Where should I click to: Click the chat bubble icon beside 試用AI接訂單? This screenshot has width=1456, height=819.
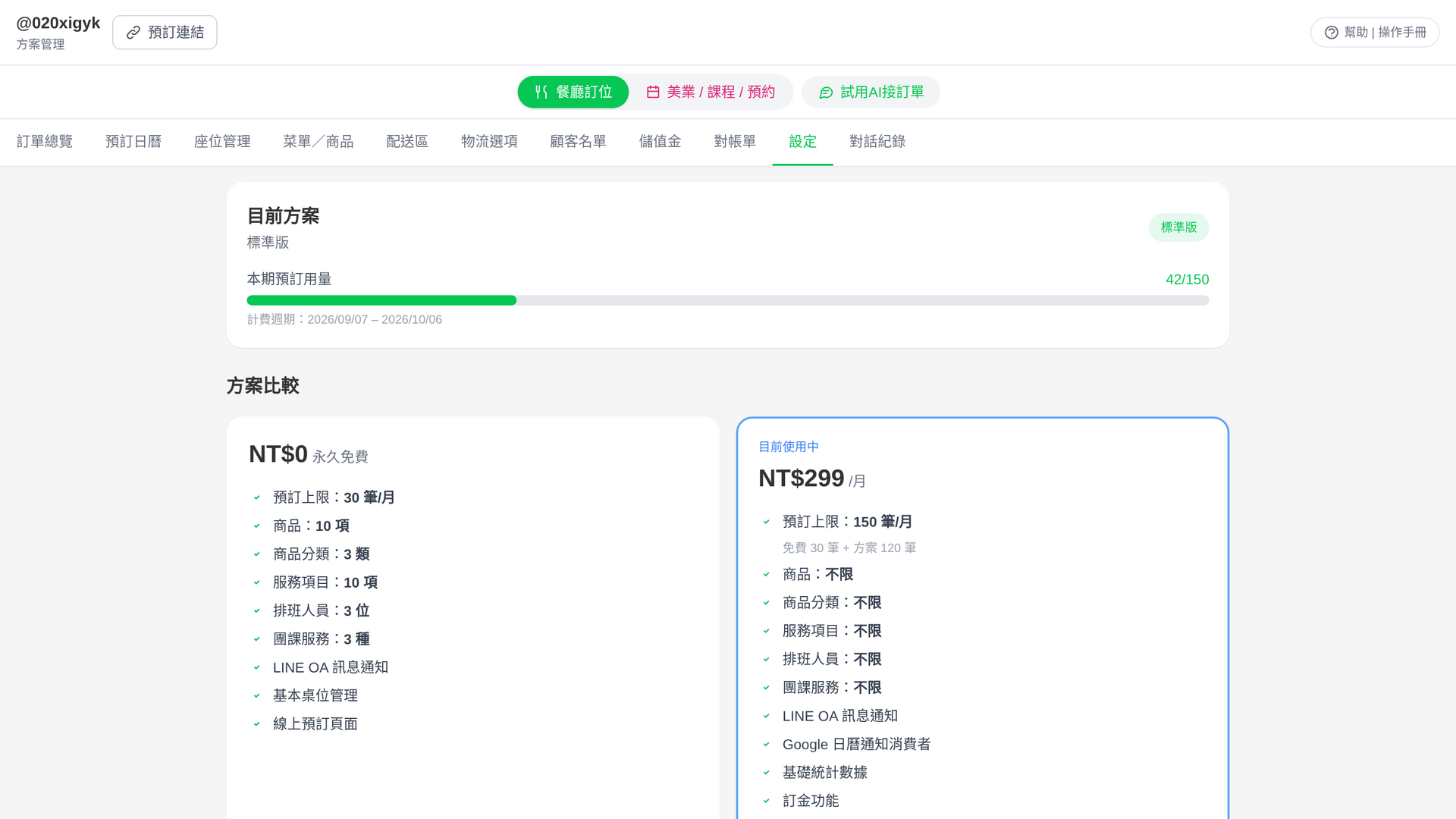coord(827,93)
